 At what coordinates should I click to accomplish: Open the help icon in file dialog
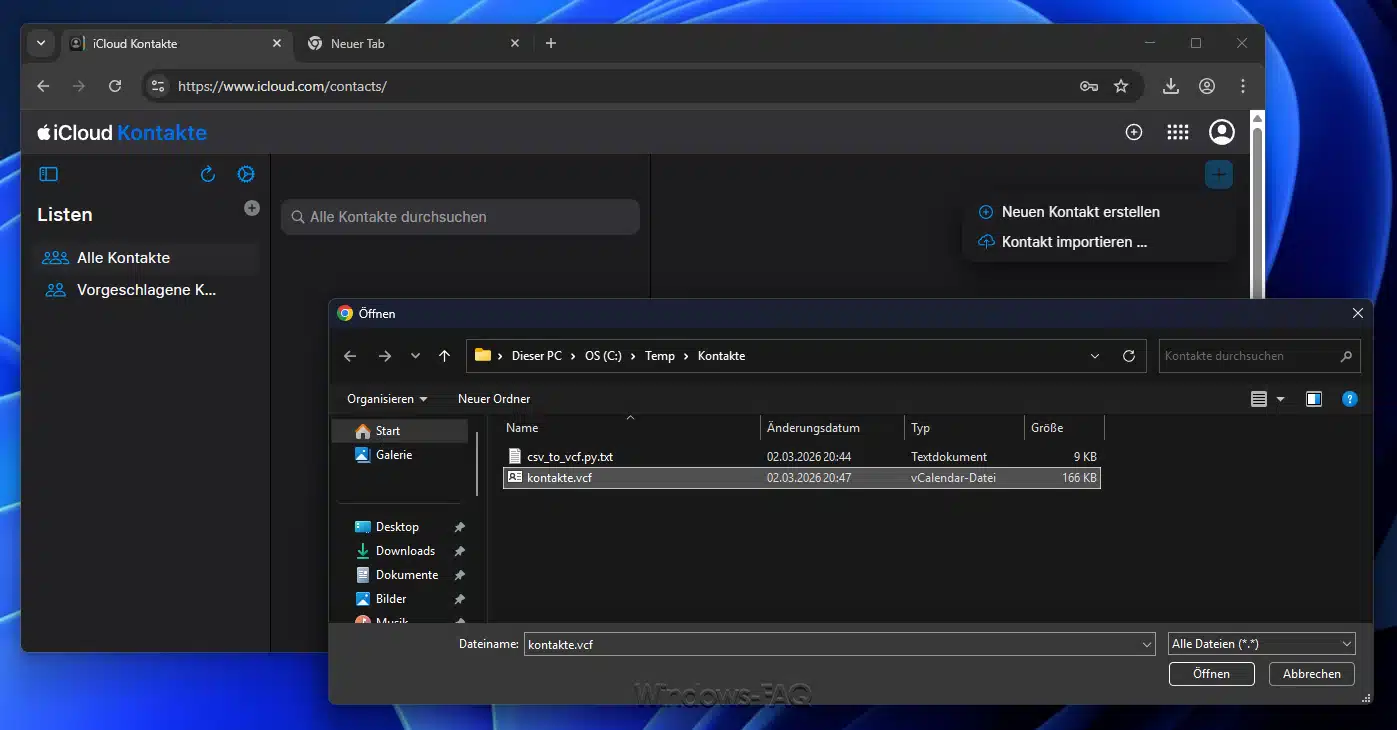pos(1349,399)
